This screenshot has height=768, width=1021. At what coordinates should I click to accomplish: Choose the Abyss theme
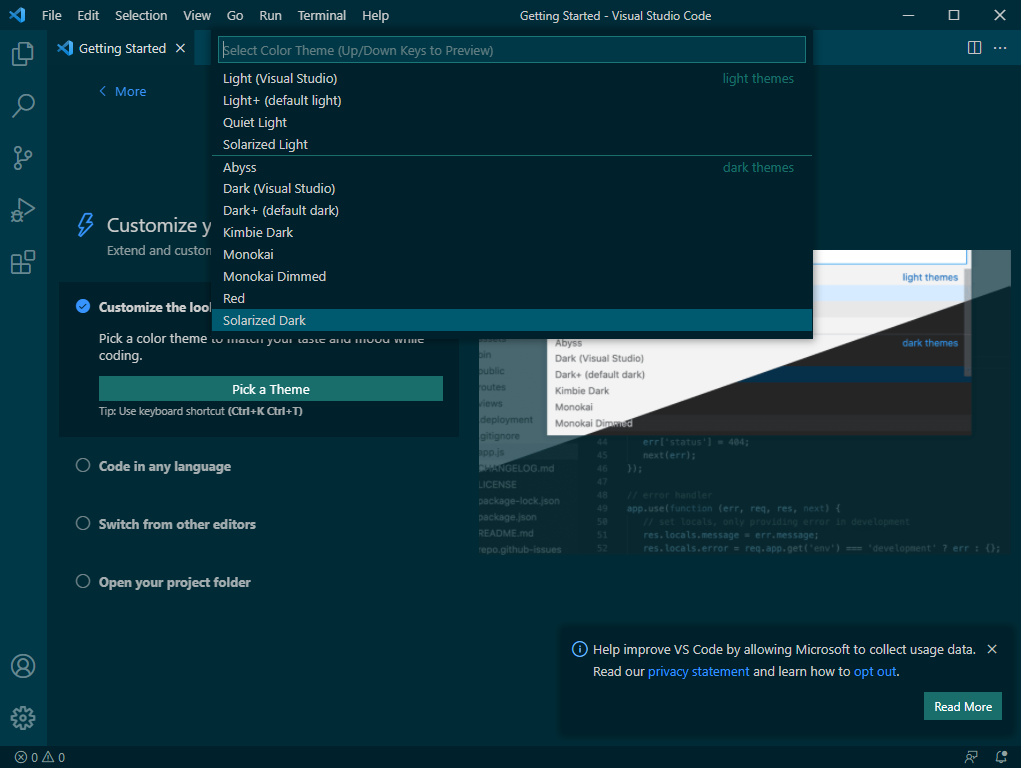point(512,167)
